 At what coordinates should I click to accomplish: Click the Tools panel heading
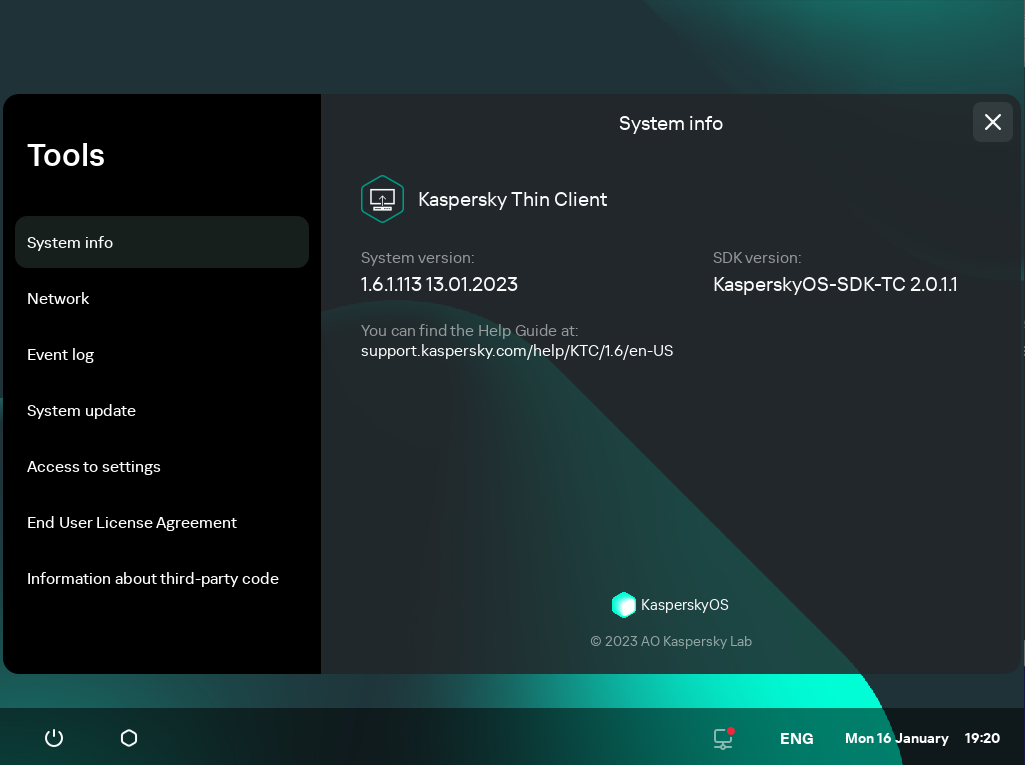(66, 155)
